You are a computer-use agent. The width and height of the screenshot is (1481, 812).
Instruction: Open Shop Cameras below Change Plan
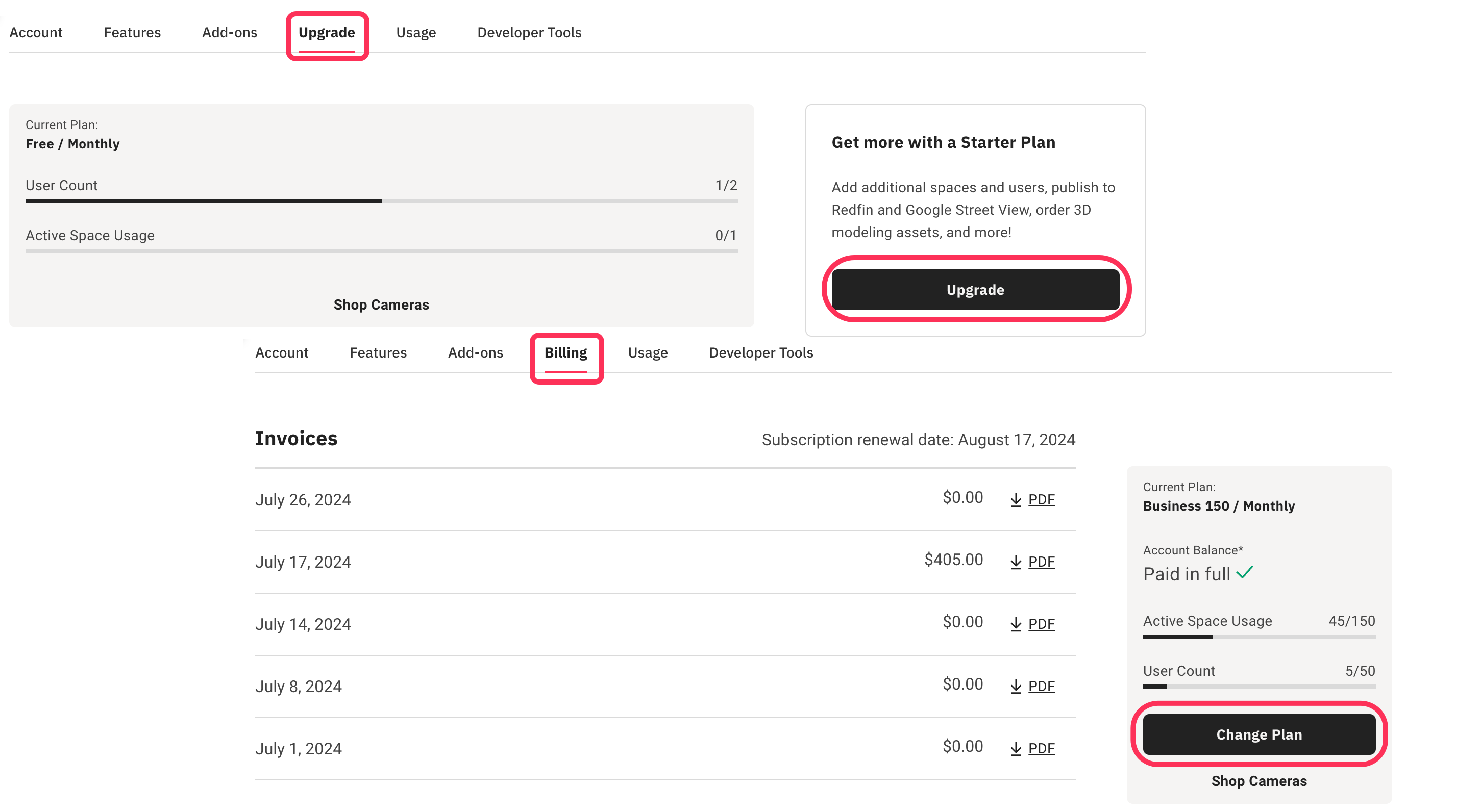coord(1258,780)
